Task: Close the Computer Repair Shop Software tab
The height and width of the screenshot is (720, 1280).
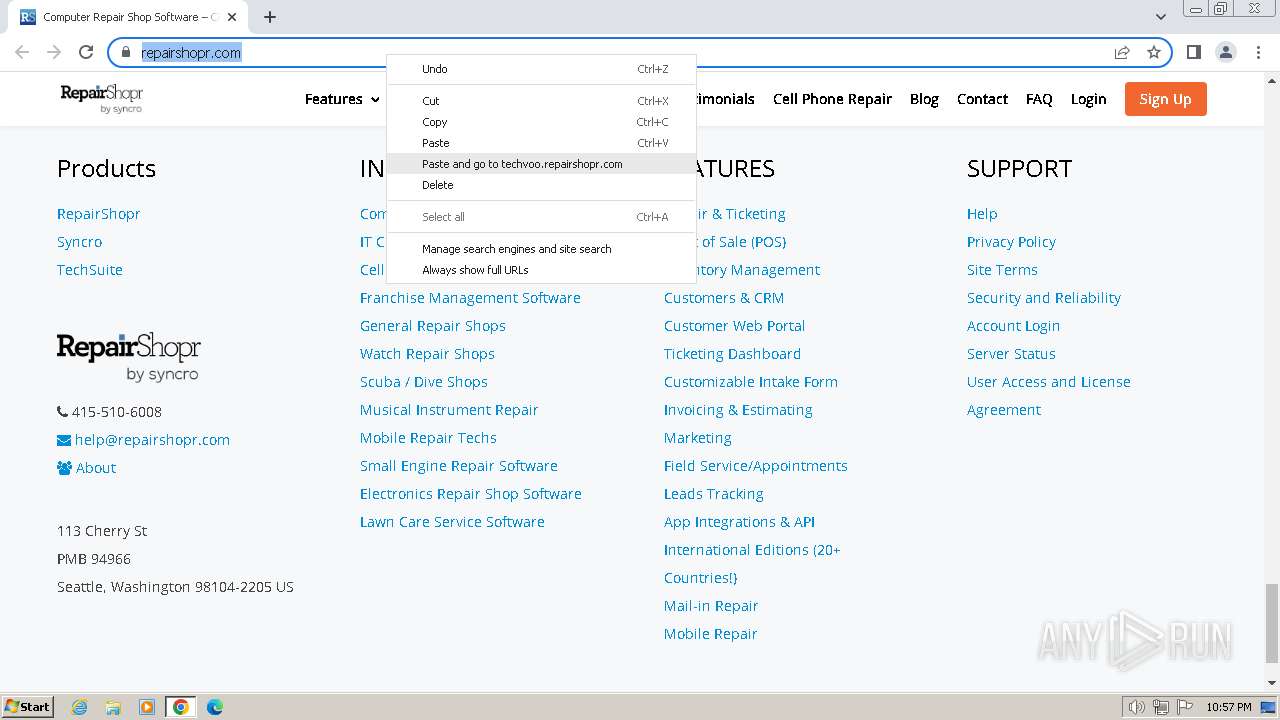Action: point(233,17)
